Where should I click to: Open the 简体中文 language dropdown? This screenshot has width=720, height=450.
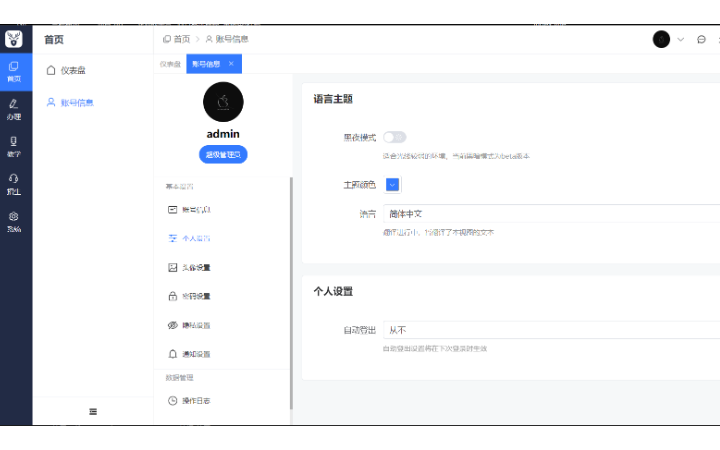[550, 214]
